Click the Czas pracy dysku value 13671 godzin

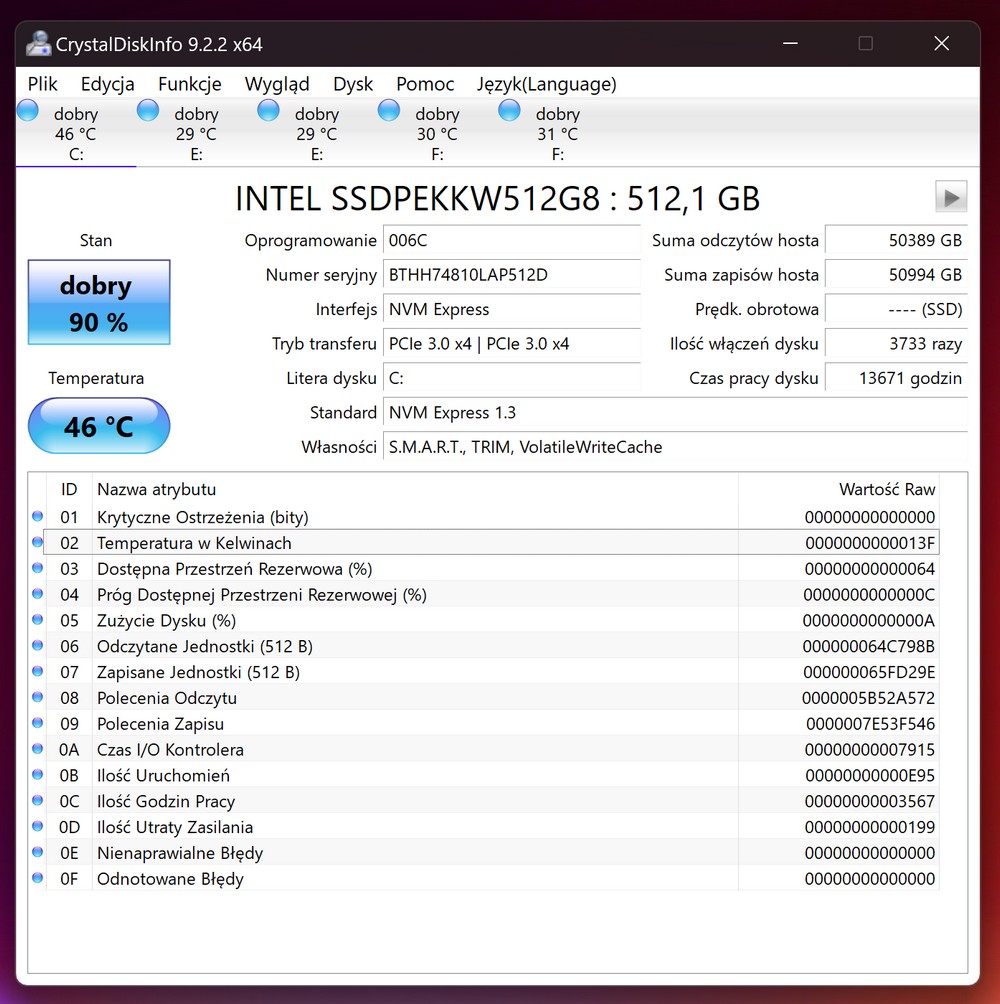896,378
